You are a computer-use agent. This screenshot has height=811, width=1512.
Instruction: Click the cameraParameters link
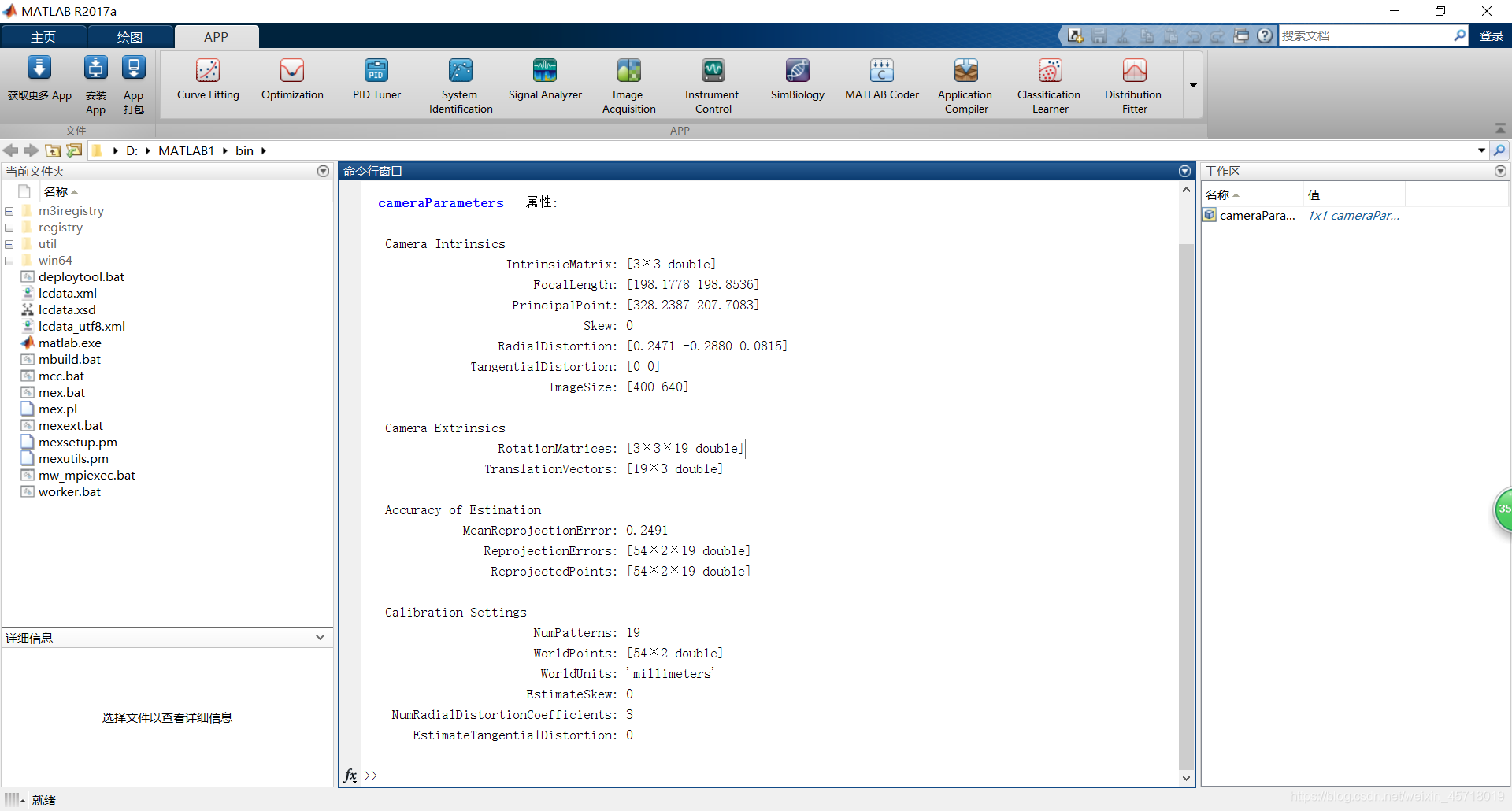click(x=441, y=203)
